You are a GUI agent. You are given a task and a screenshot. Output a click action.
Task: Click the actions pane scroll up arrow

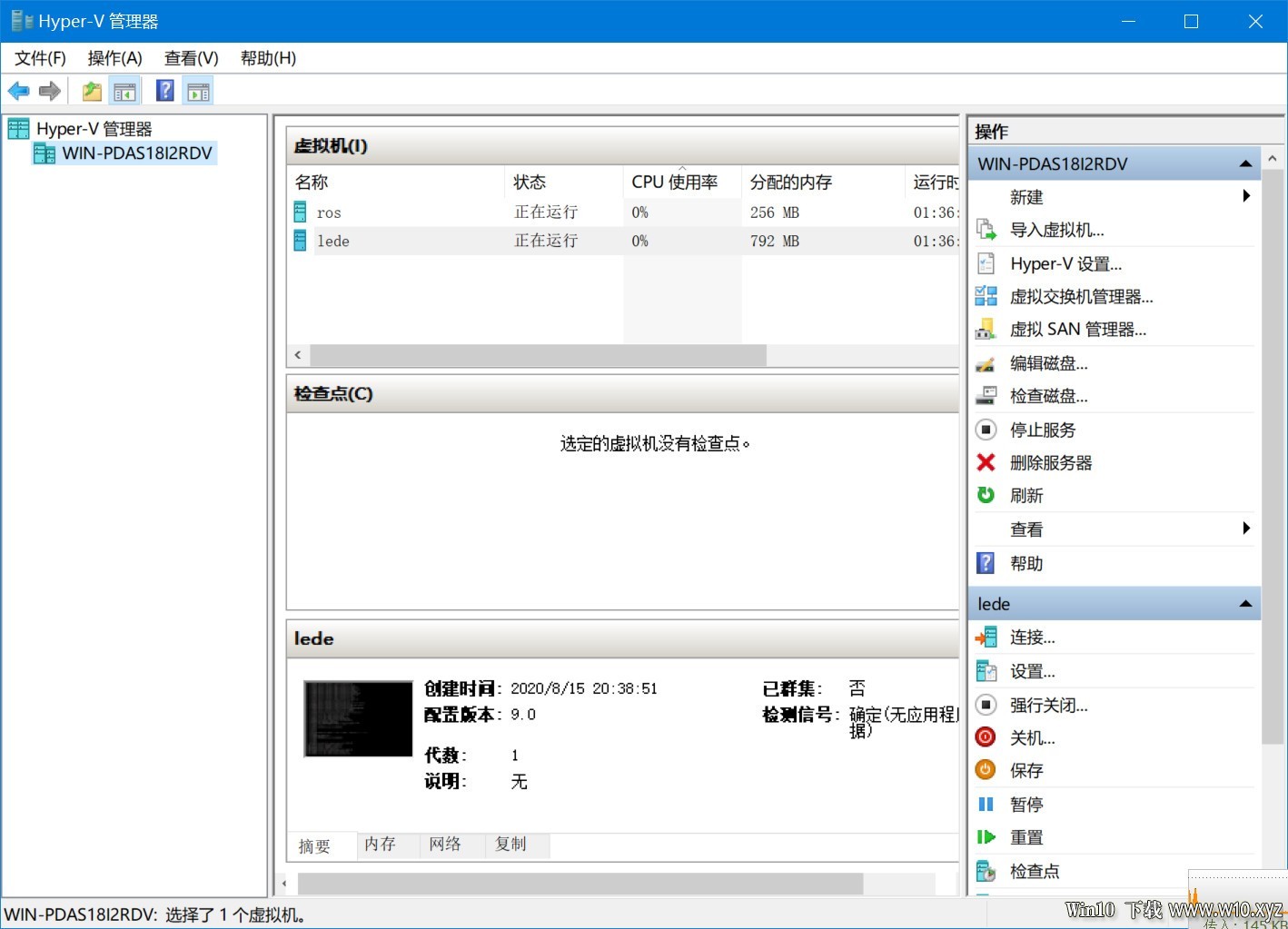1273,159
